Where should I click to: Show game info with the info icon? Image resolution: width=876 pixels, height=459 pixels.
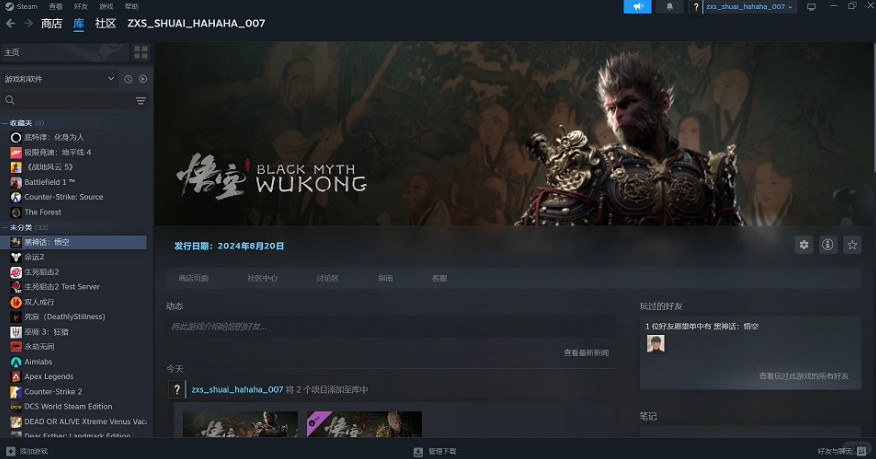828,244
